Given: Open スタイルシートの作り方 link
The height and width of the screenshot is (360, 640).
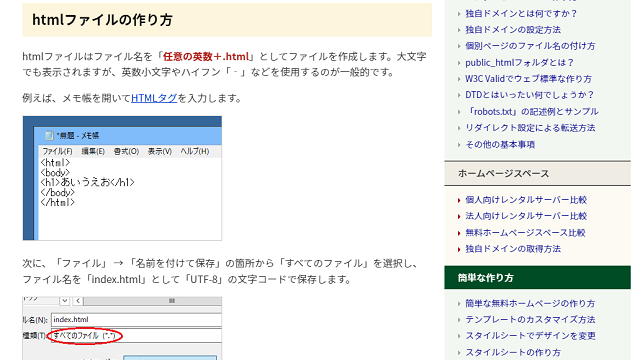Looking at the screenshot, I should click(x=513, y=352).
